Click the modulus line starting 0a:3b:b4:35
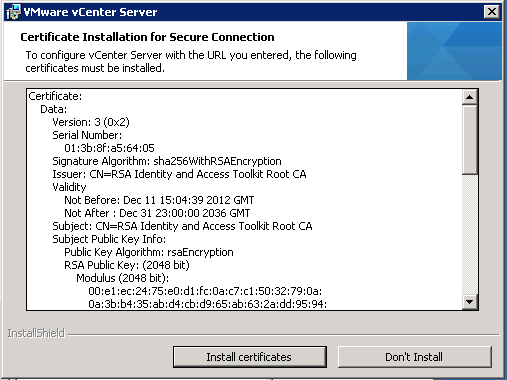This screenshot has height=380, width=507. point(207,304)
